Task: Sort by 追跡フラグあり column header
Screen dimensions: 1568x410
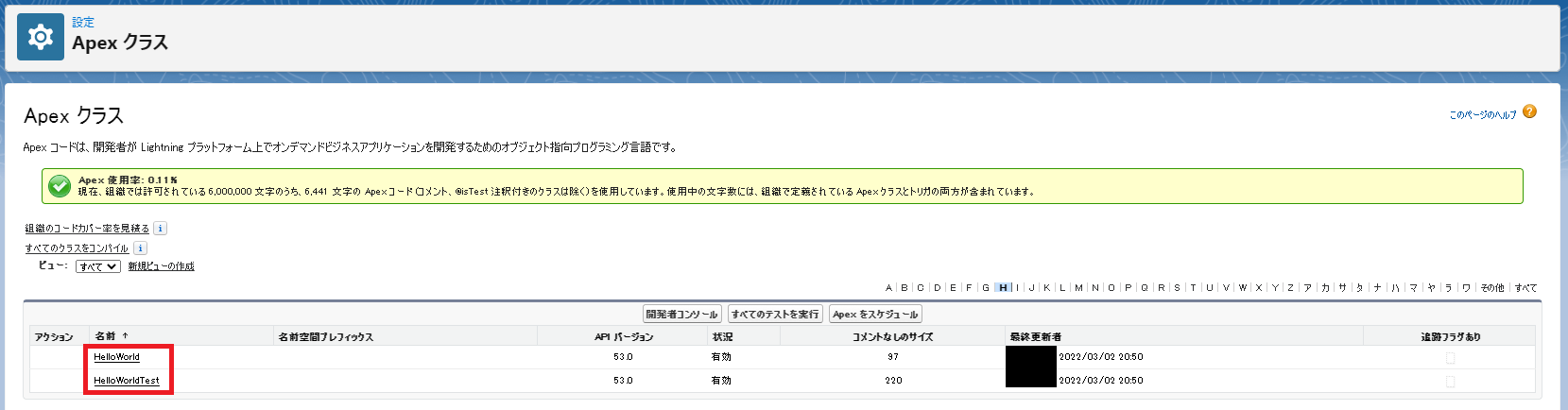Action: tap(1451, 337)
